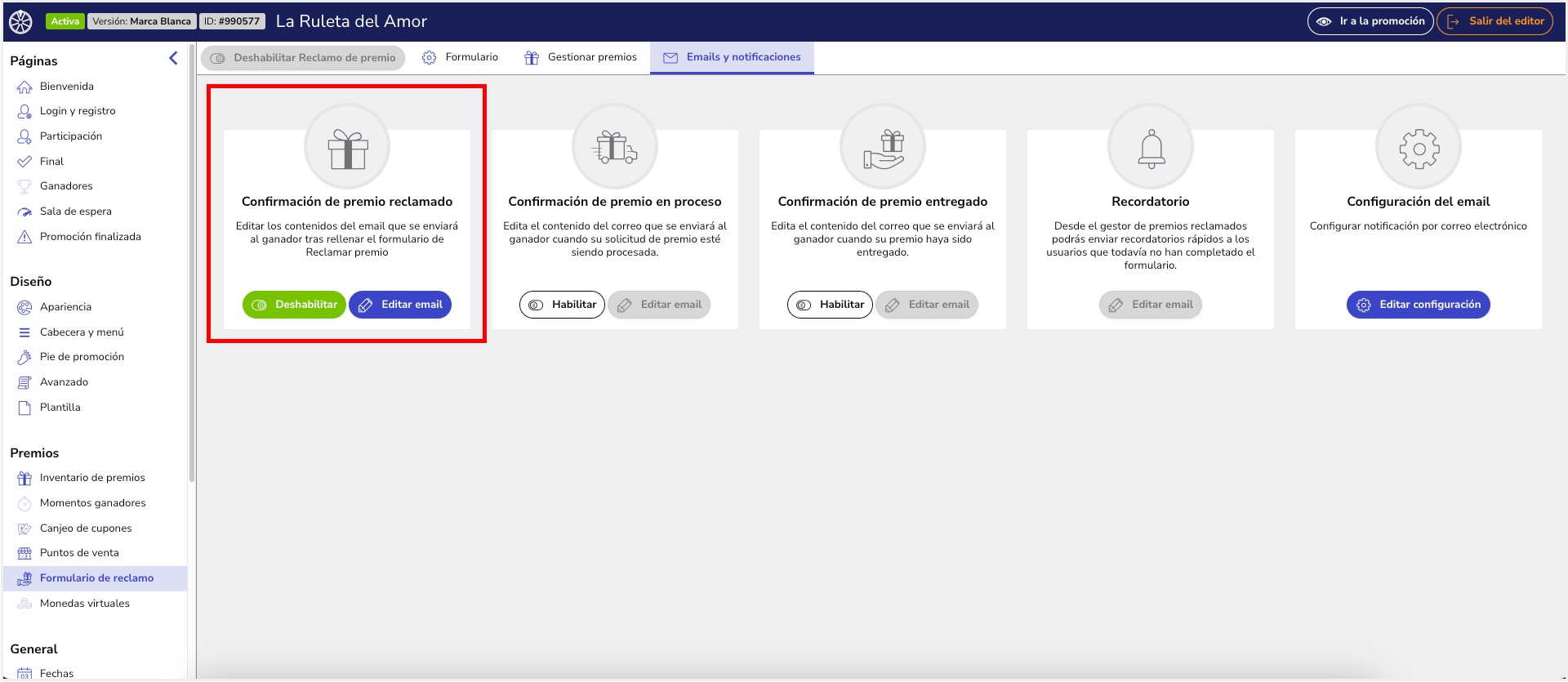Click the Formulario de reclamo icon
This screenshot has width=1568, height=682.
(x=24, y=578)
